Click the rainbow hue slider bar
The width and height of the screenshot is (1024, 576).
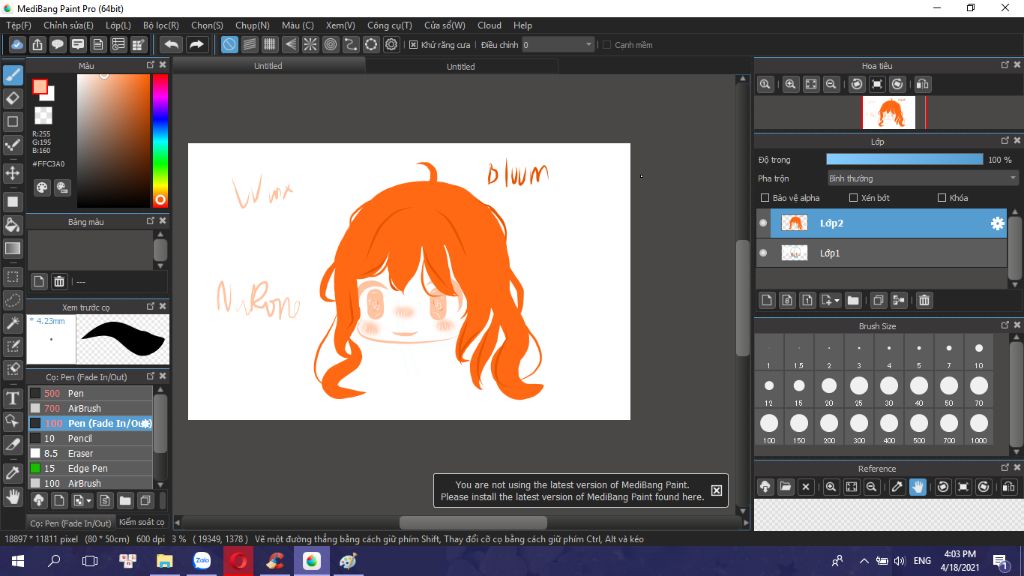click(x=160, y=140)
